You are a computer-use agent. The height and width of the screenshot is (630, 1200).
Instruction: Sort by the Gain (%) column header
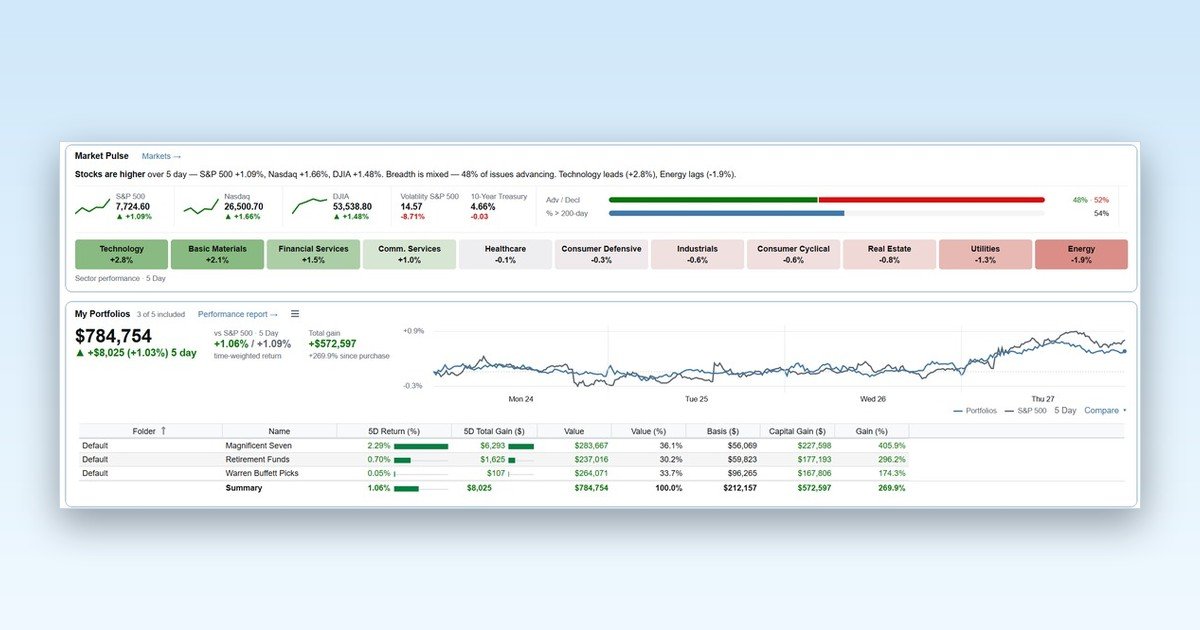click(872, 431)
